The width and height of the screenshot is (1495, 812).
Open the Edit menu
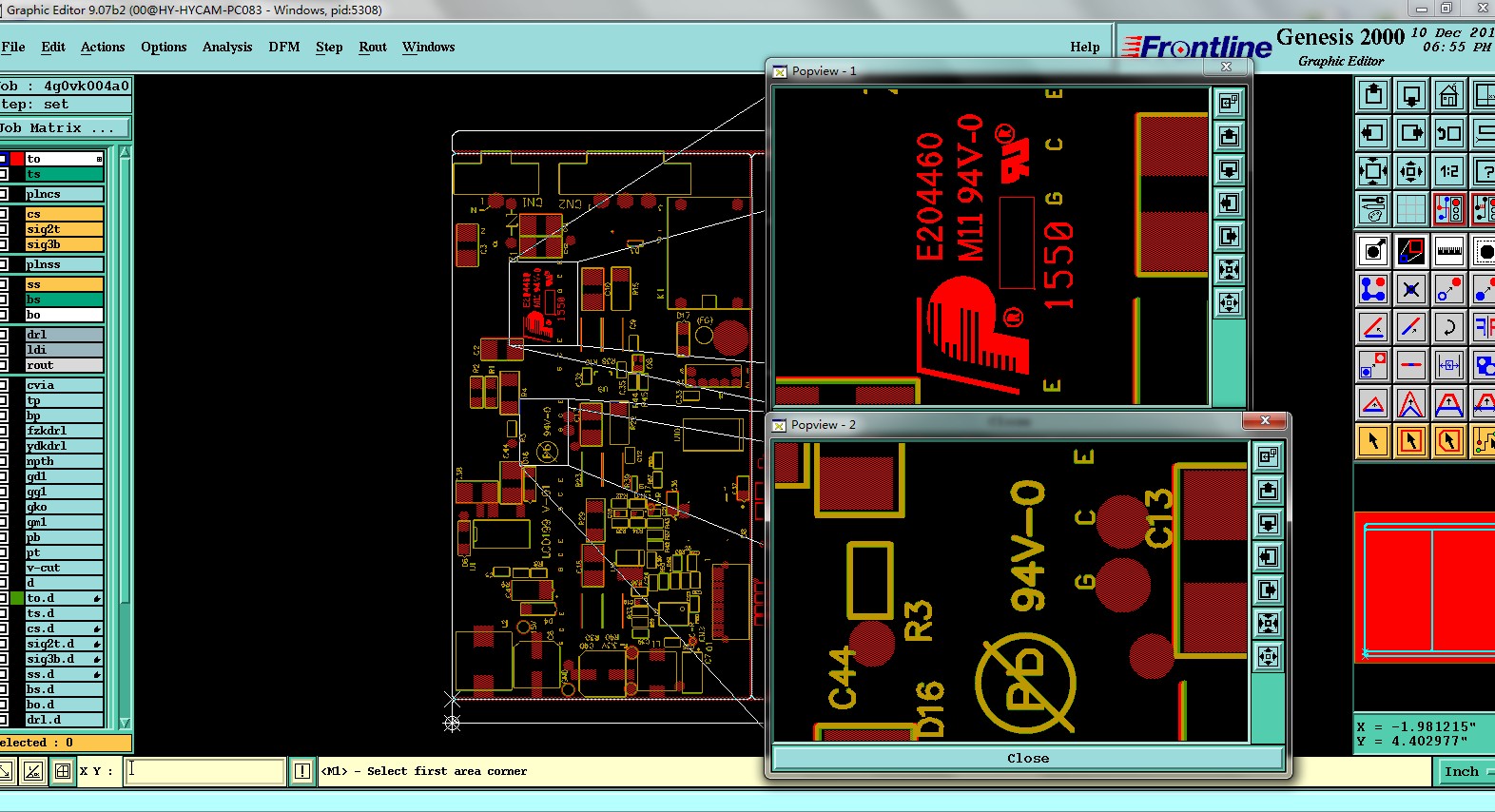pos(53,47)
